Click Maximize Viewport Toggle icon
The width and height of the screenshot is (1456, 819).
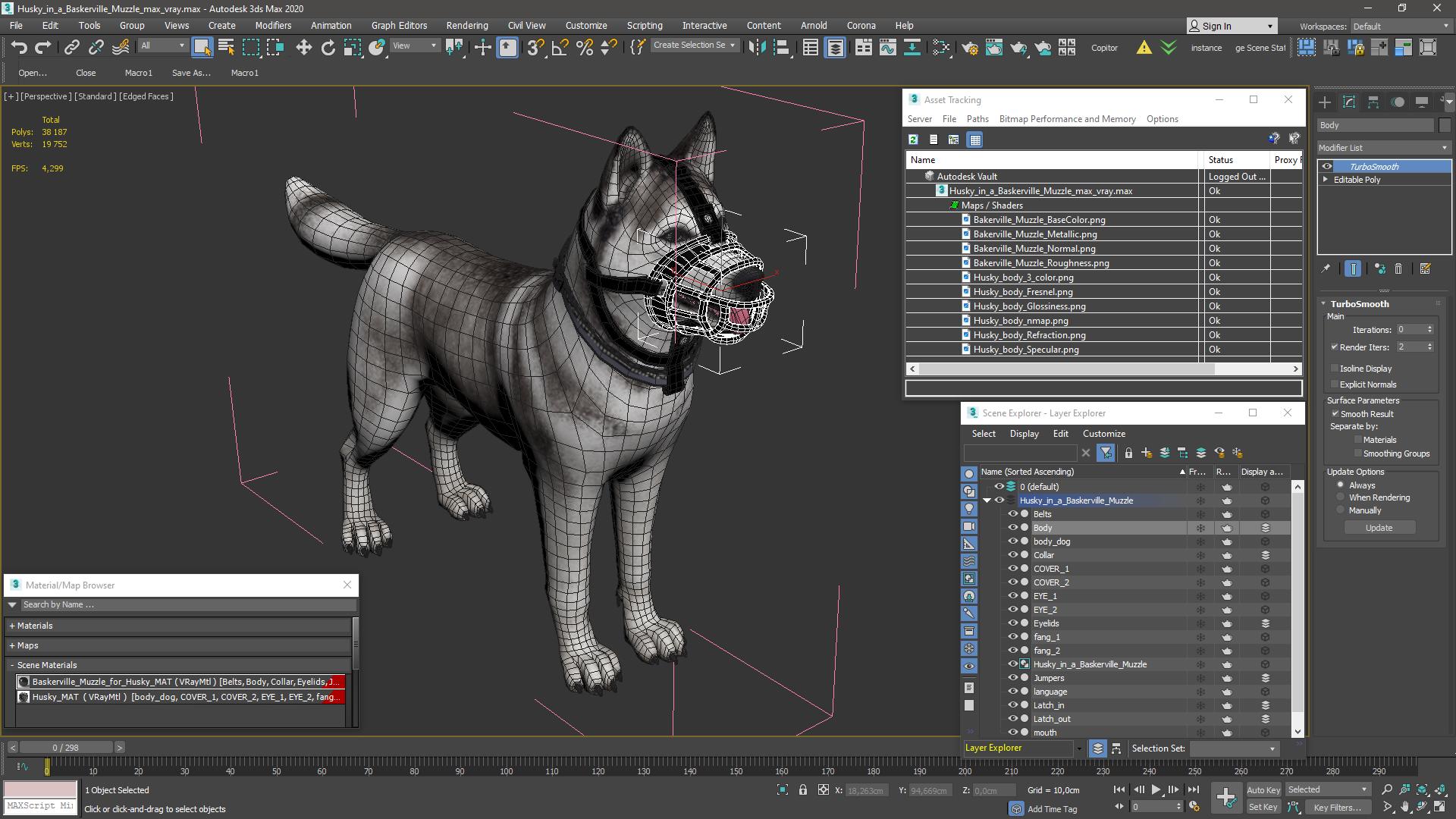pos(1439,807)
